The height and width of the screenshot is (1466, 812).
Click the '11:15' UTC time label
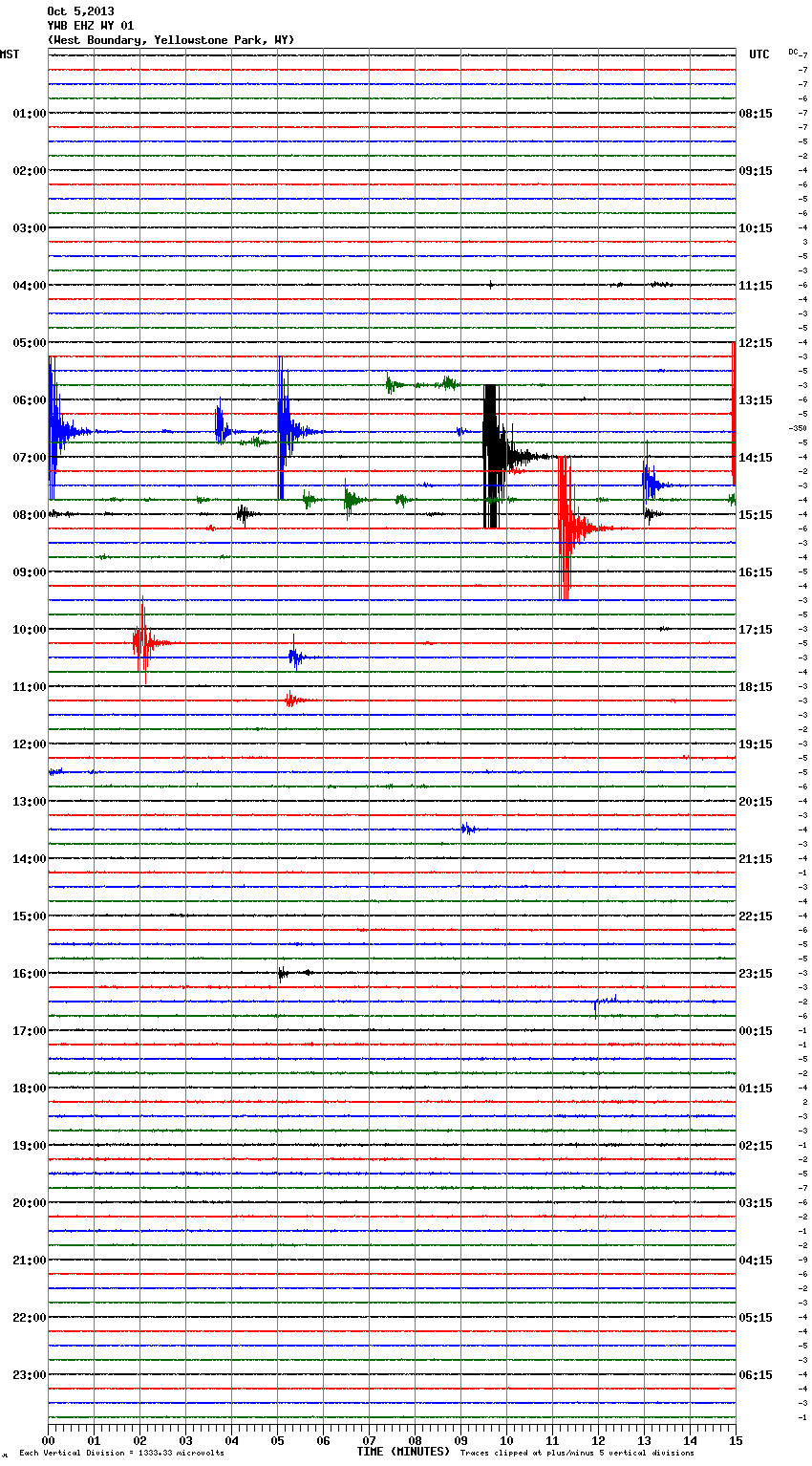coord(756,286)
